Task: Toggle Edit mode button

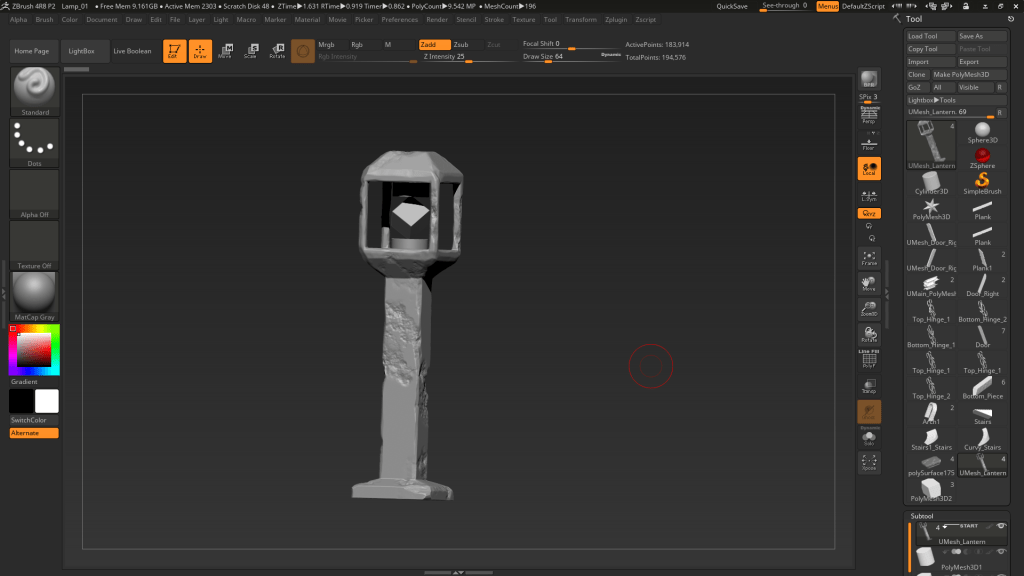Action: [175, 51]
